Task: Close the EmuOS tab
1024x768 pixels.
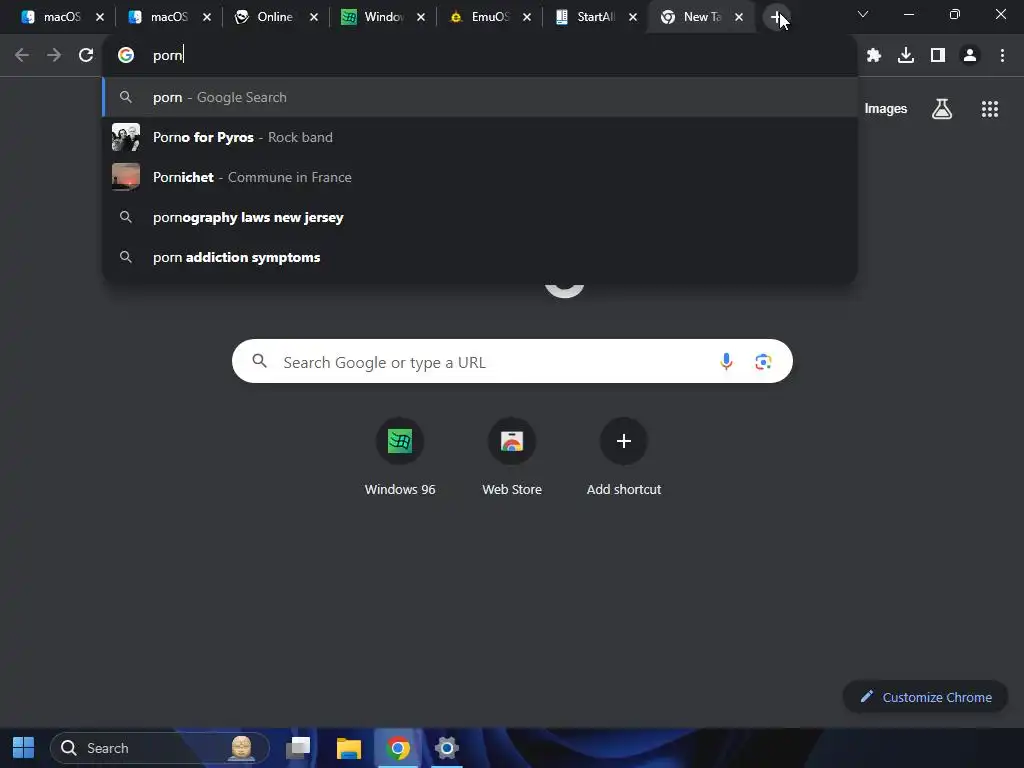Action: click(x=527, y=17)
